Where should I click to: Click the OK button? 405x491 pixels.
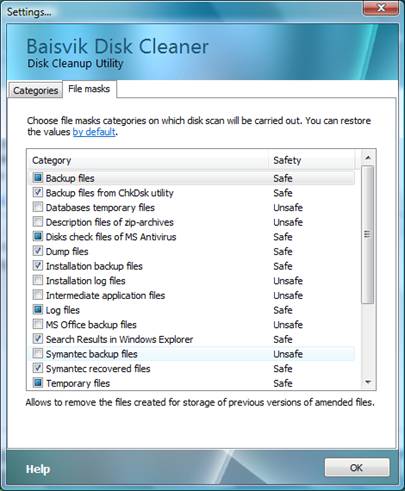point(357,468)
